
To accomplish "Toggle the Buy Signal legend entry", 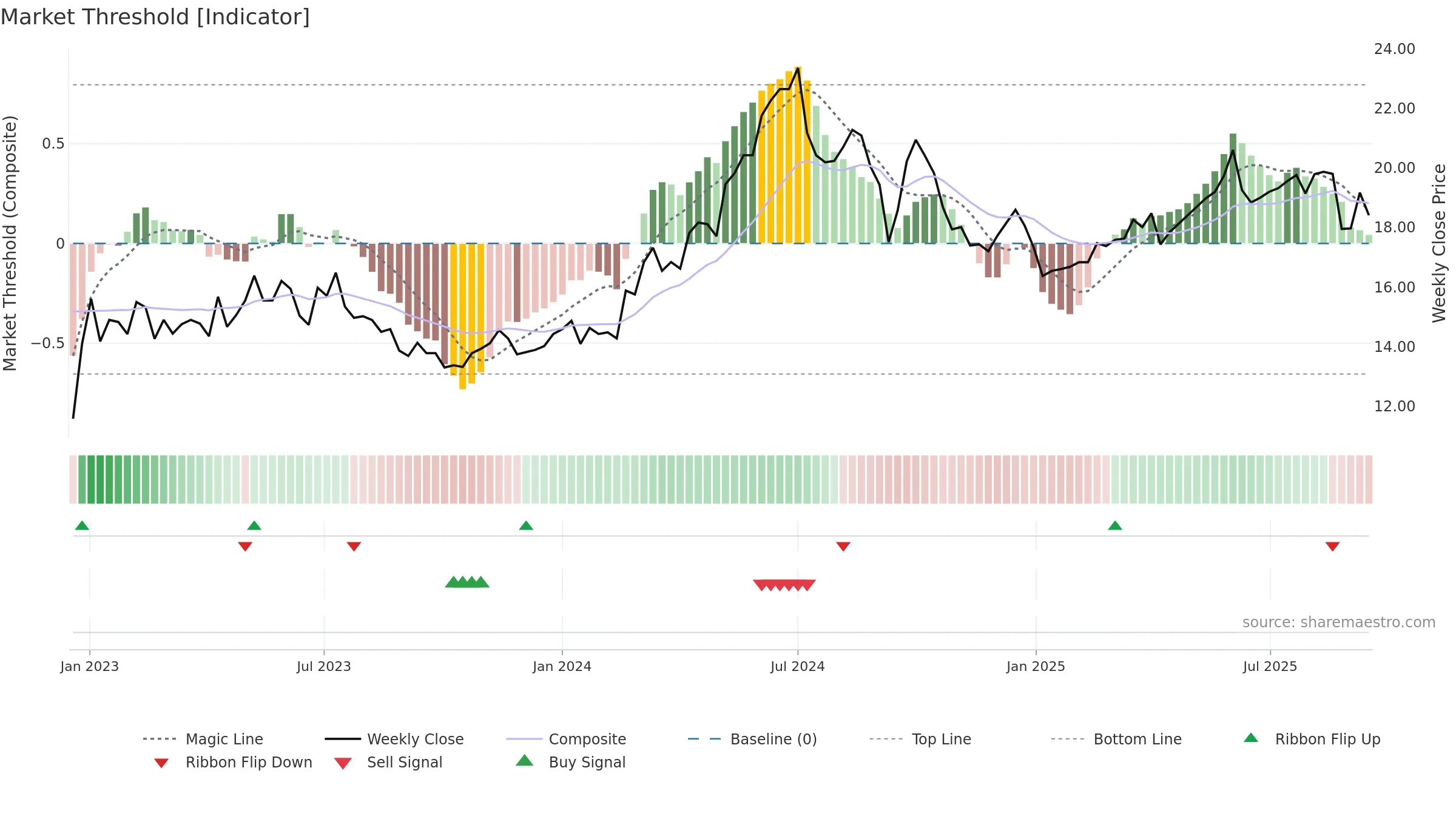I will coord(570,762).
